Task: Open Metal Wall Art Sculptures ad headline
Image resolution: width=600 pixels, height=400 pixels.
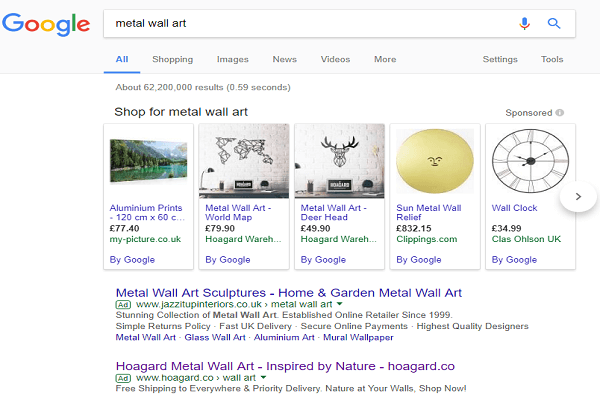Action: point(289,293)
